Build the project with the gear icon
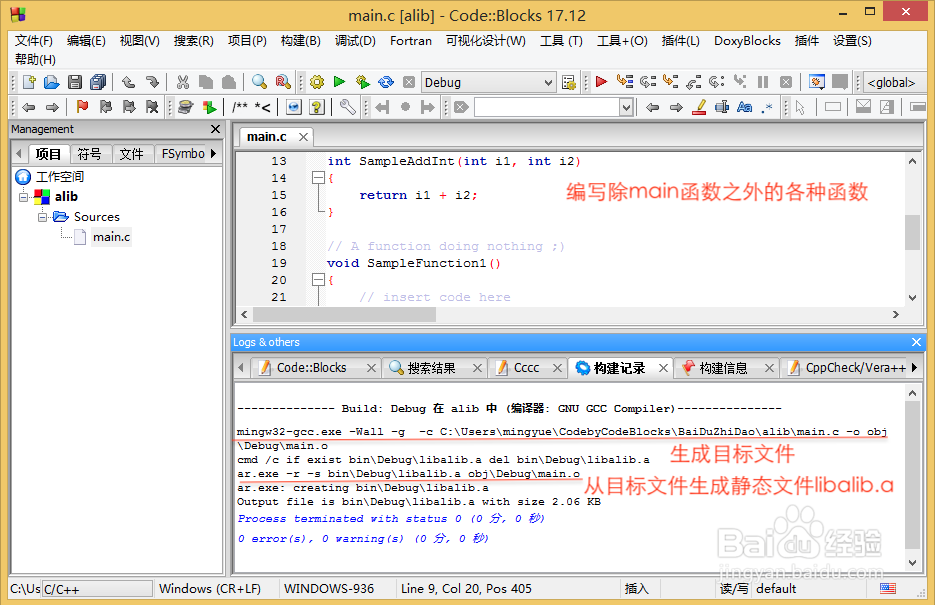This screenshot has width=935, height=605. [x=317, y=82]
